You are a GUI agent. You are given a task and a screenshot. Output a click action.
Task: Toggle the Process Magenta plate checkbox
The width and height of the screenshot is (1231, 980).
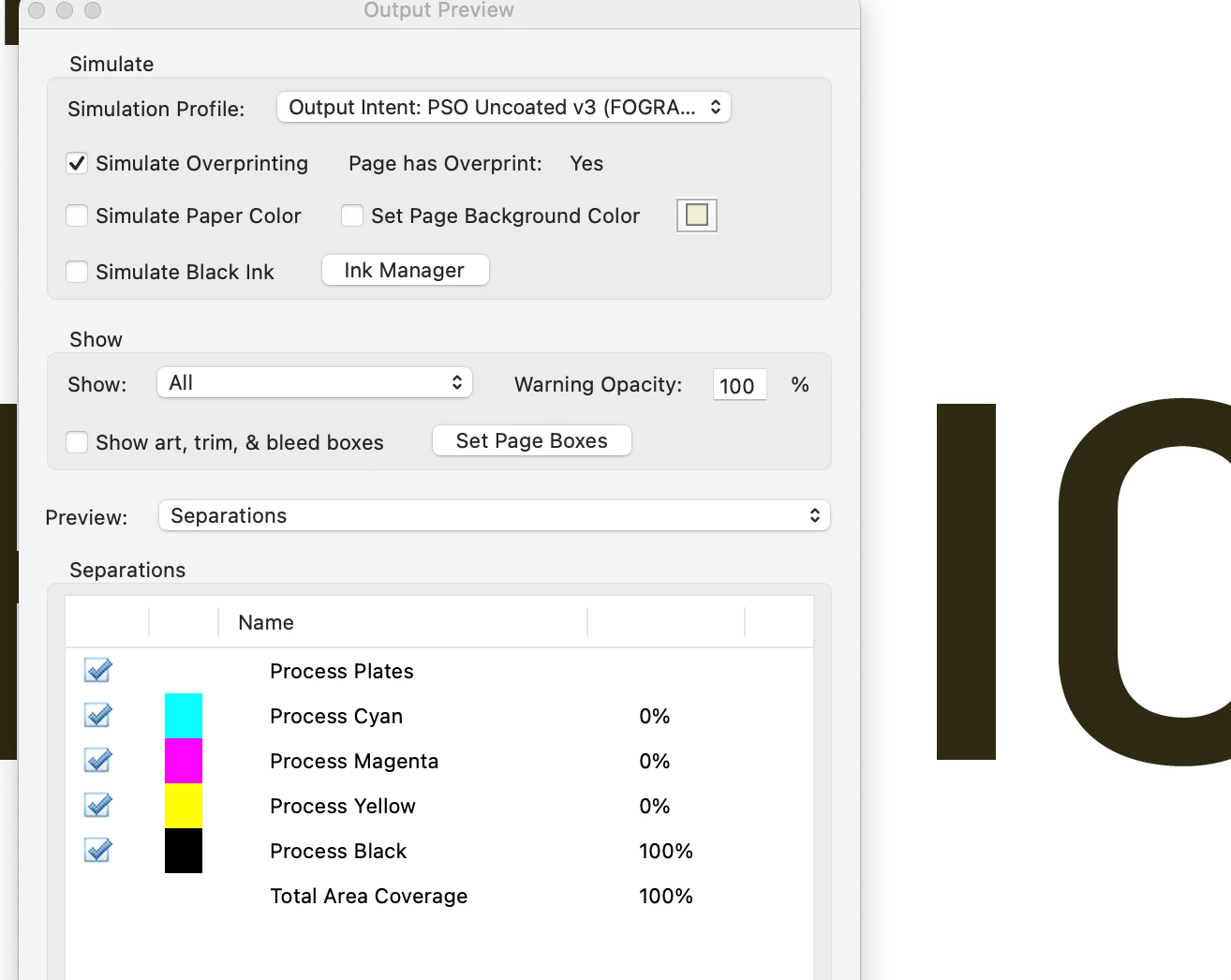pyautogui.click(x=97, y=761)
